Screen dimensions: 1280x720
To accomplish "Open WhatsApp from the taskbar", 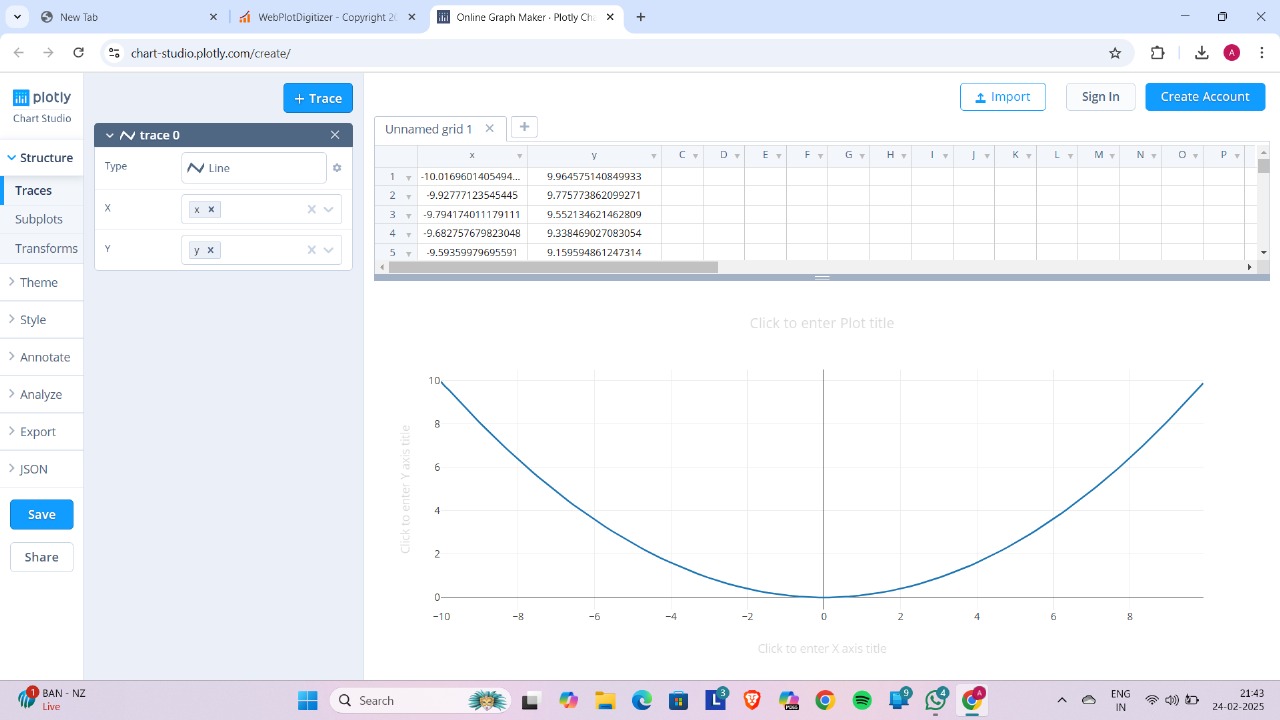I will 935,700.
